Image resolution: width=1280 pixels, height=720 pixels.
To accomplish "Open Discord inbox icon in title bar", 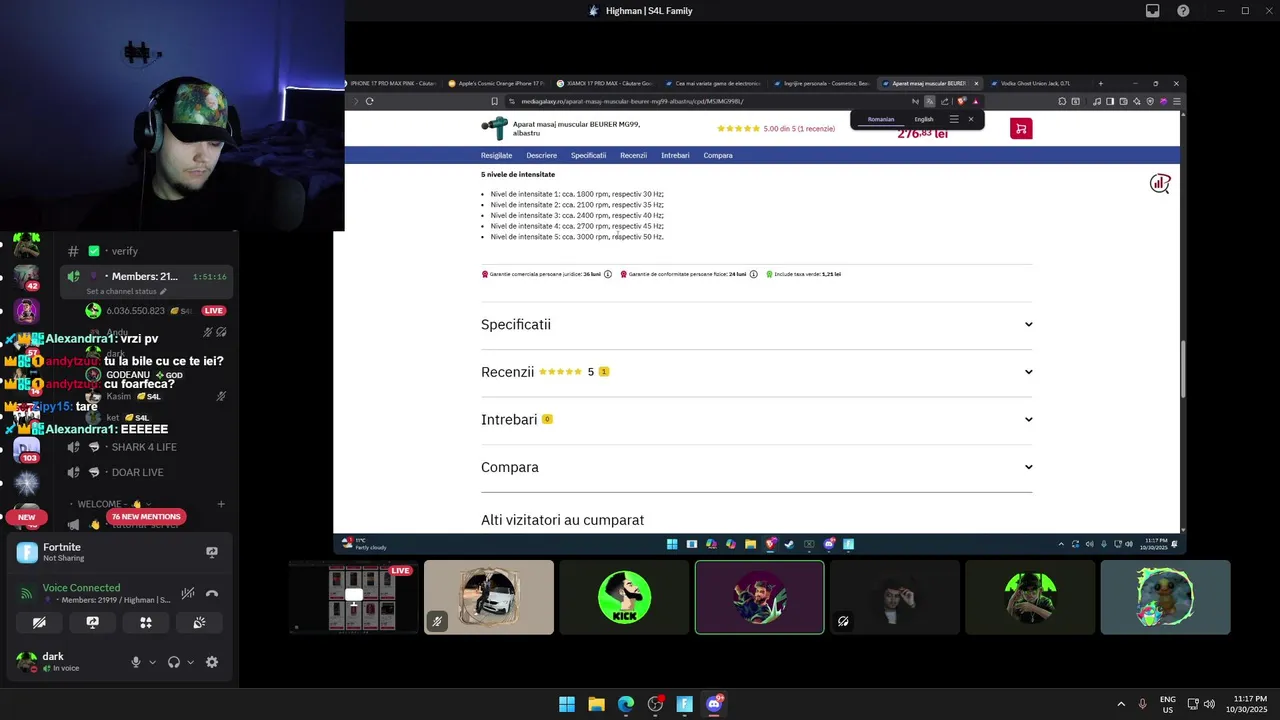I will [1152, 11].
